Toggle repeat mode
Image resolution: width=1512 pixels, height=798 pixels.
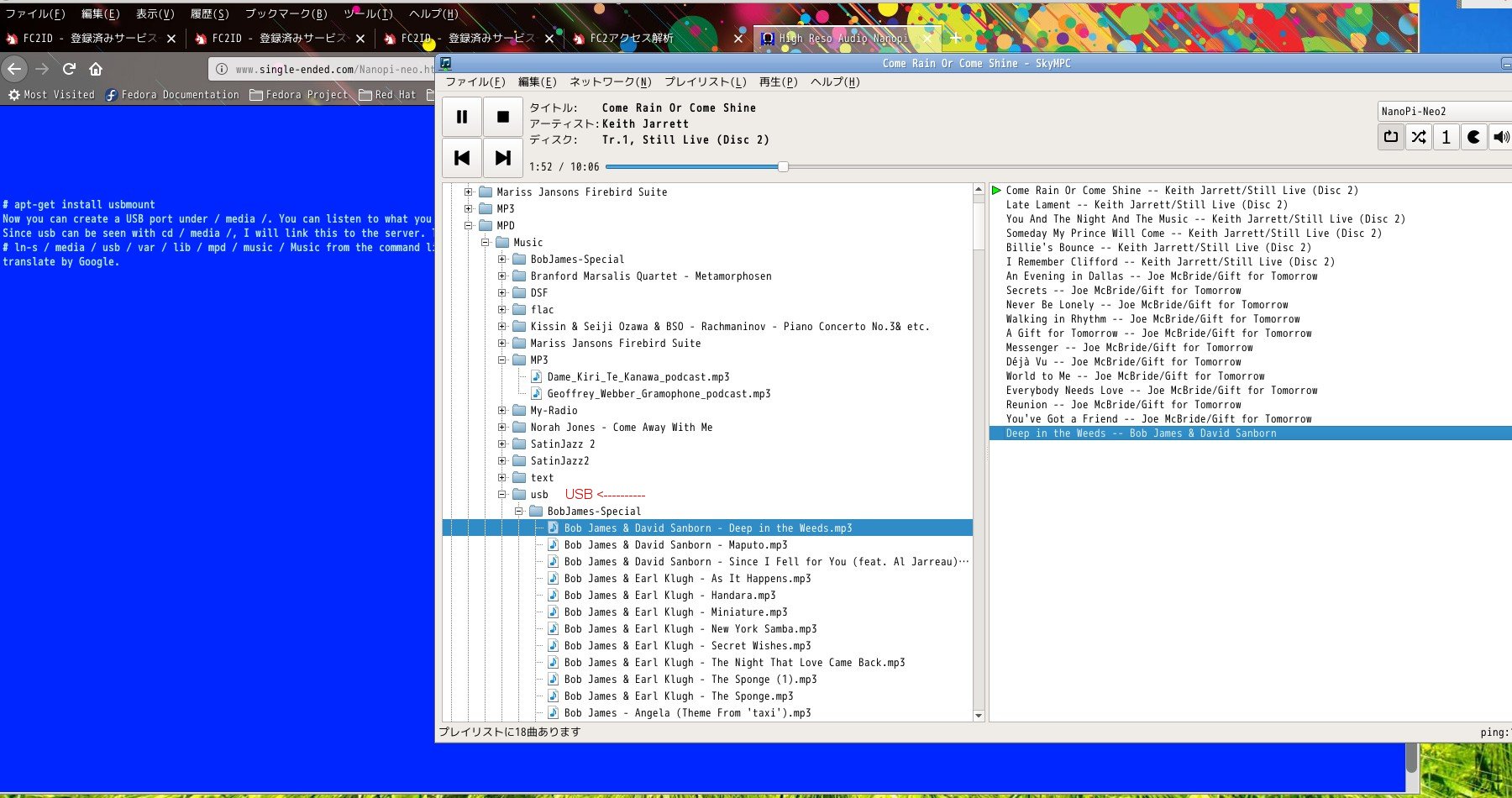click(x=1391, y=137)
